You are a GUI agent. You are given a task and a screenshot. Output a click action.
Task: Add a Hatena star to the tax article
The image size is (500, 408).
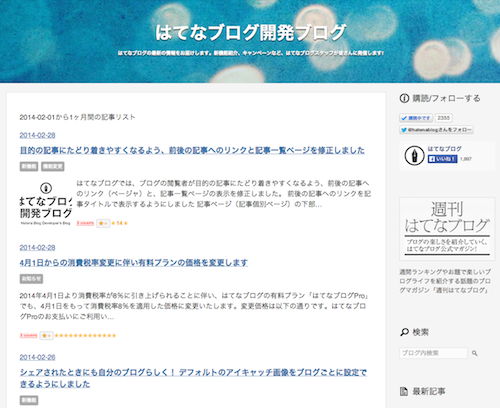46,335
